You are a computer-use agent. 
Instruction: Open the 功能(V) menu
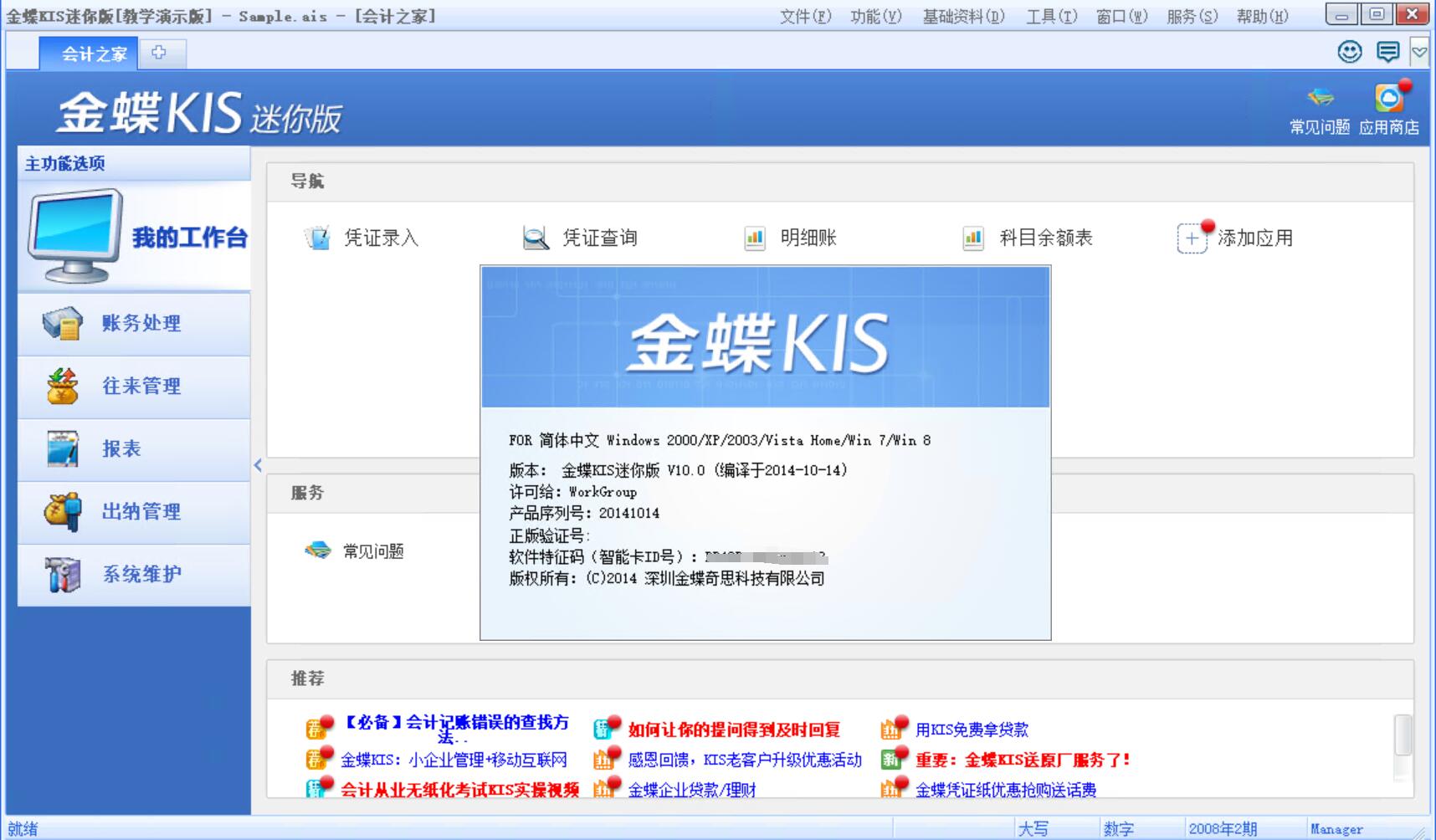(876, 16)
